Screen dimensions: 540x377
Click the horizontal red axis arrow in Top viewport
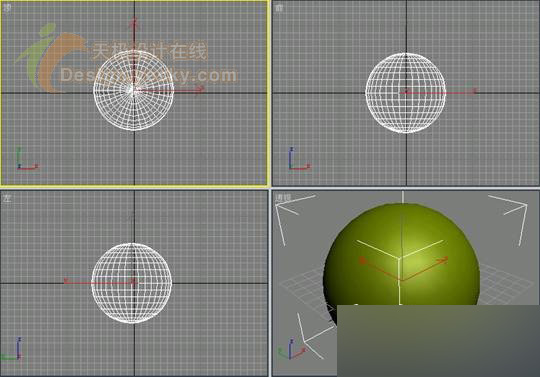tap(169, 90)
